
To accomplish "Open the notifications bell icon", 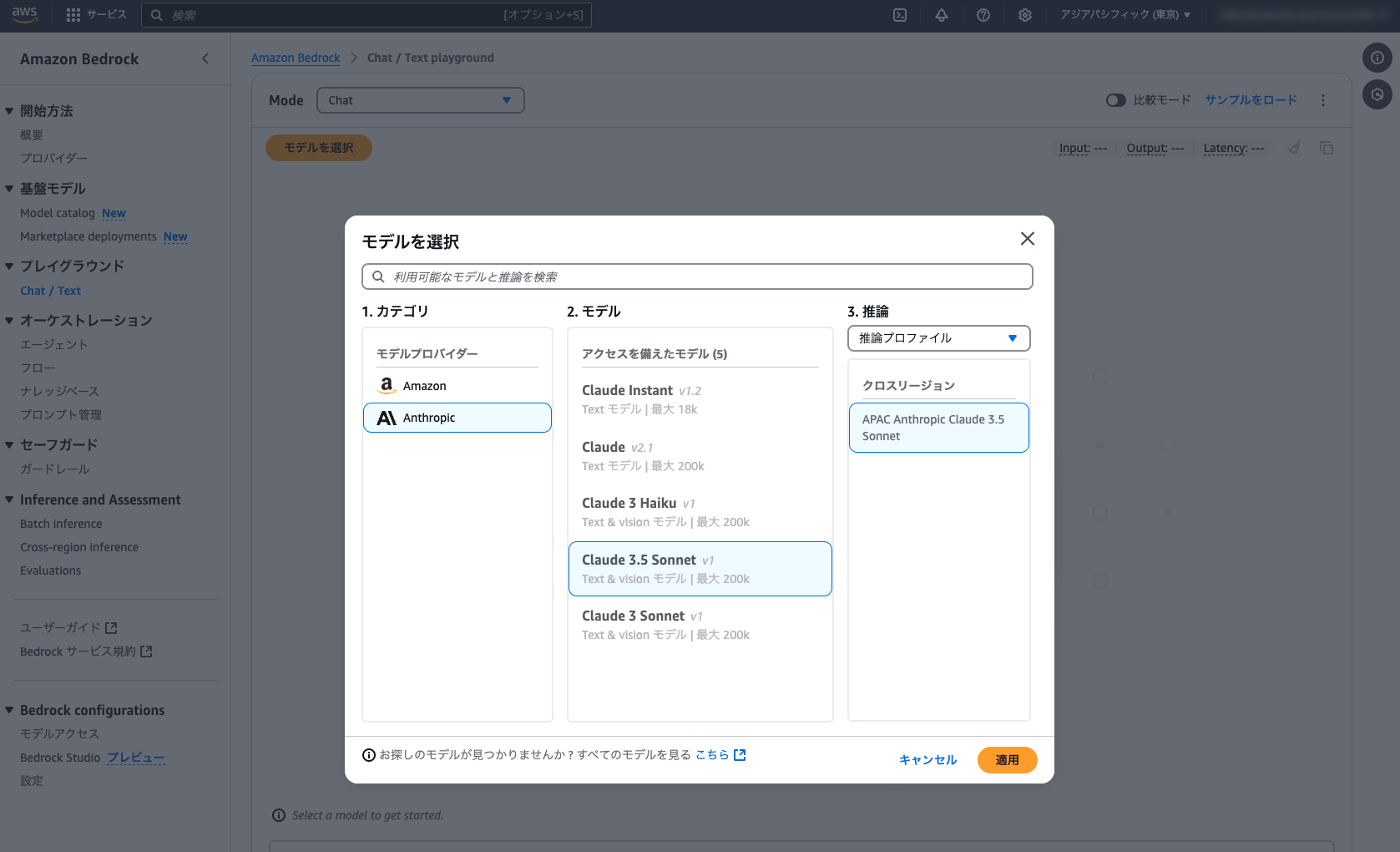I will (x=942, y=15).
